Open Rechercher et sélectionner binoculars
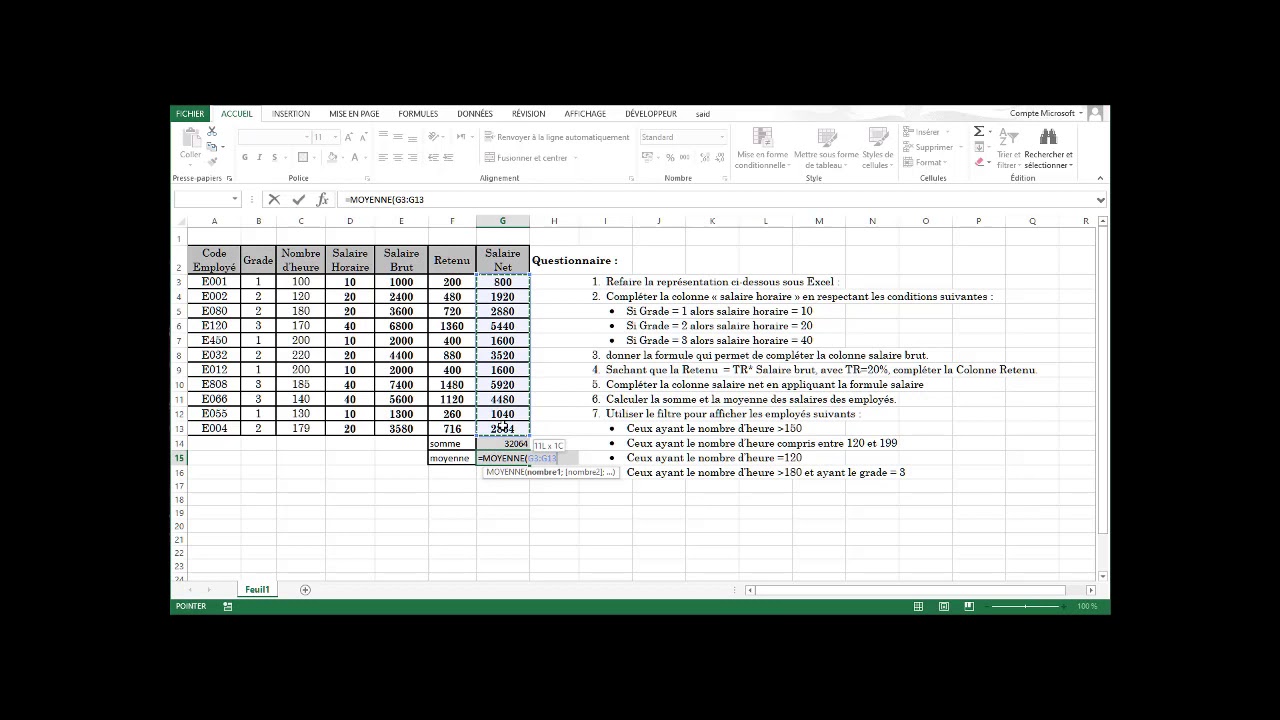This screenshot has width=1280, height=720. [x=1048, y=148]
